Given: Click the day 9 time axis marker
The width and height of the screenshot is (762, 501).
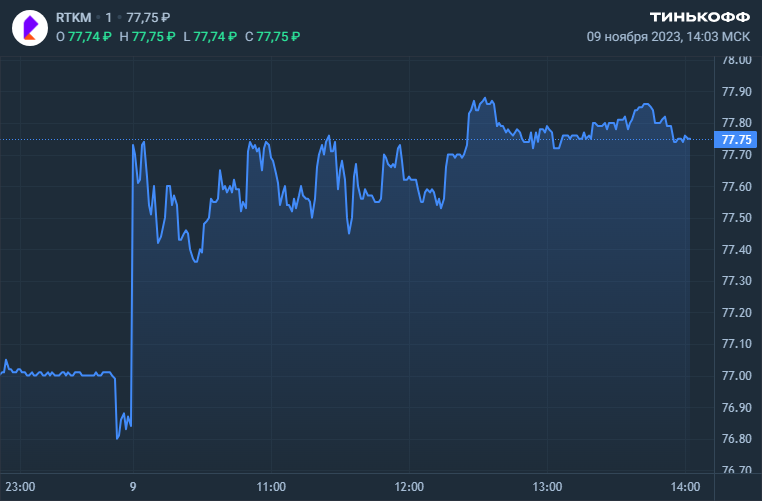Looking at the screenshot, I should pyautogui.click(x=133, y=487).
